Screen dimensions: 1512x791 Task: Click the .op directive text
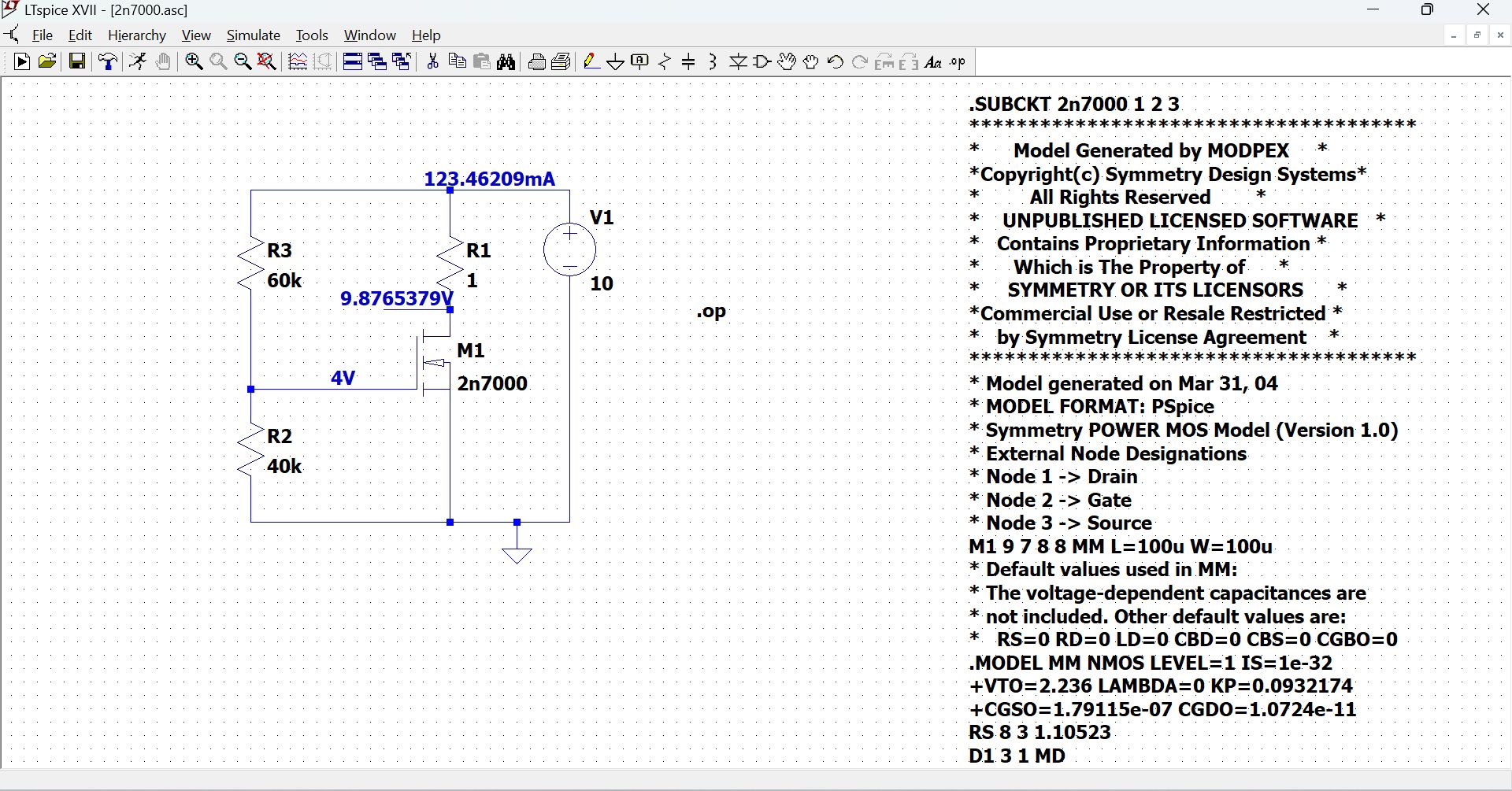tap(711, 312)
